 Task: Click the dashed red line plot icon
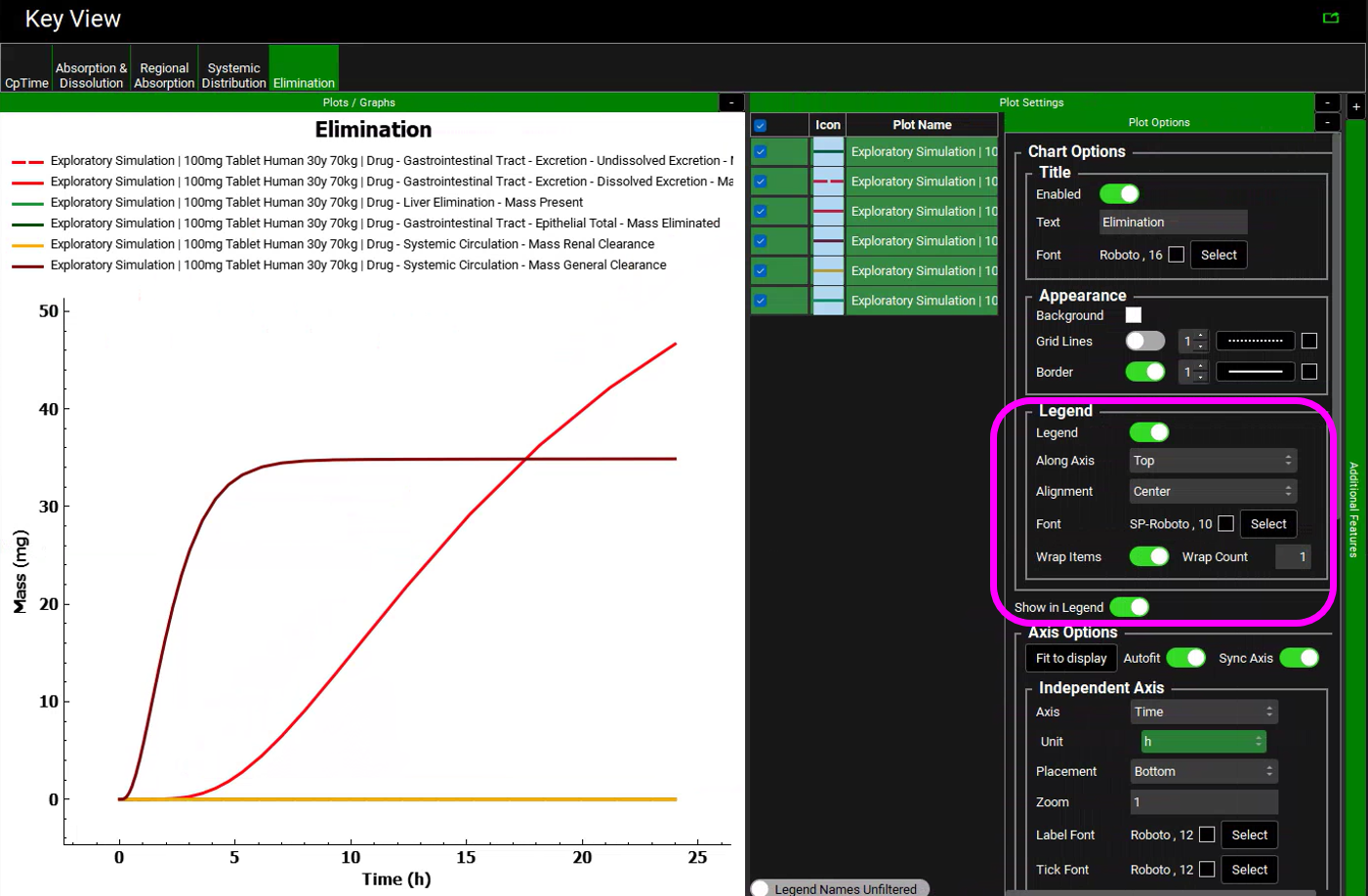[x=828, y=182]
